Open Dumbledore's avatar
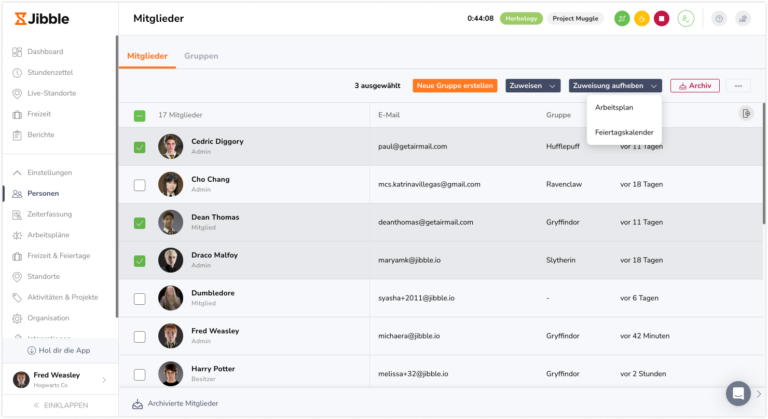Screen dimensions: 768x419 [x=170, y=298]
